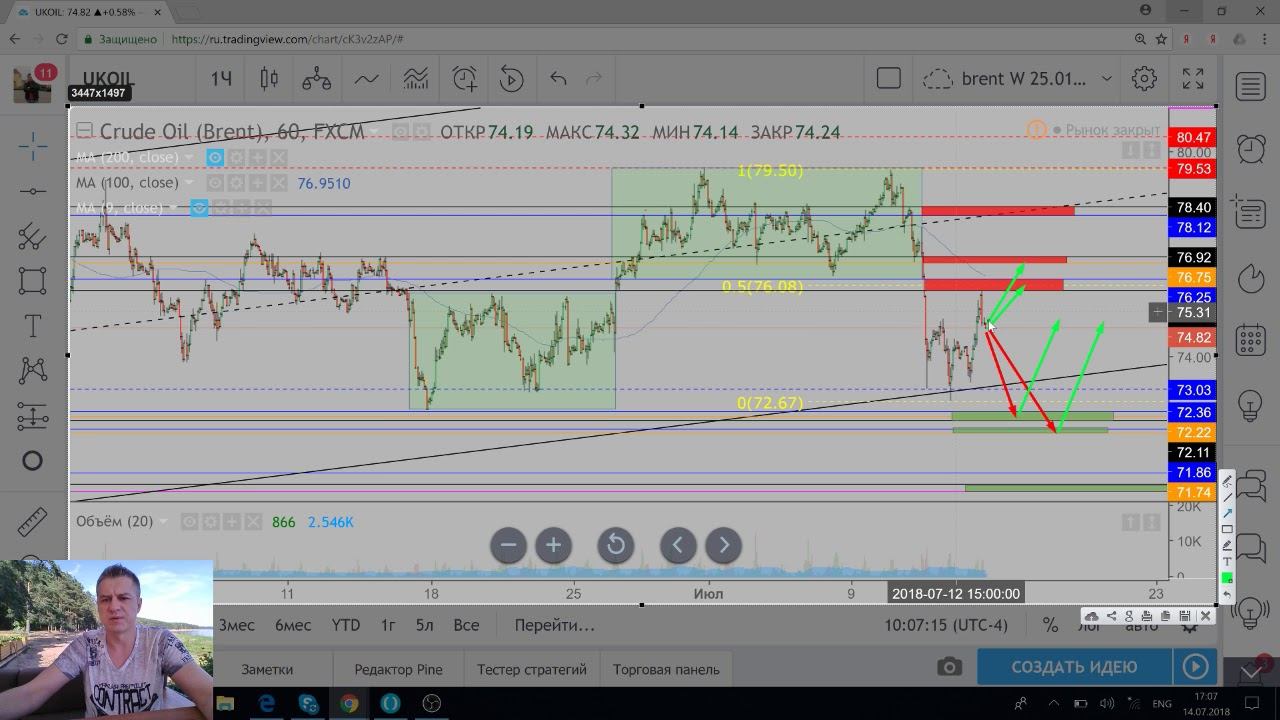Select the ruler measure tool
The image size is (1280, 720).
pyautogui.click(x=32, y=521)
